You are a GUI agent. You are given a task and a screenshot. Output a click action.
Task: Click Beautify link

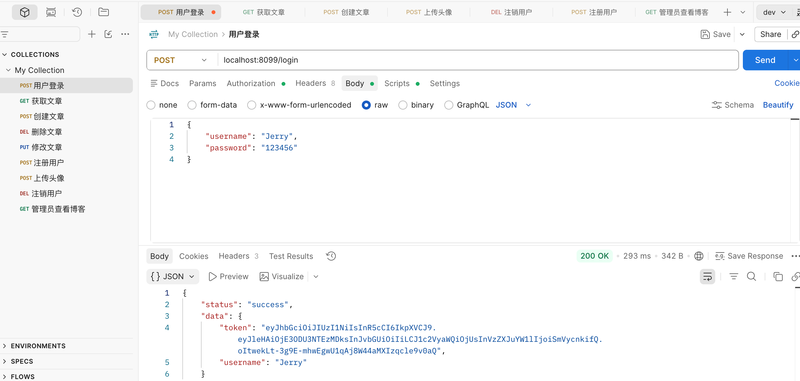pos(778,105)
